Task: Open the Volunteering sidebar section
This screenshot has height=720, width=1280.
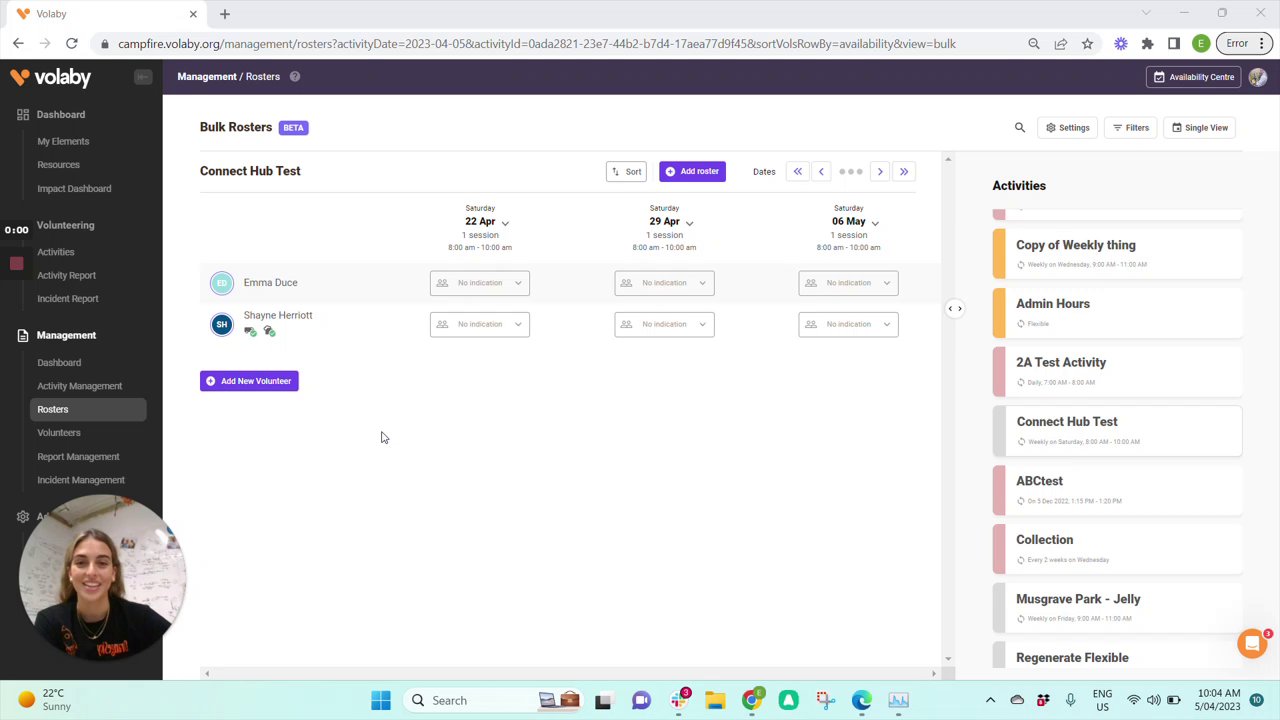Action: pyautogui.click(x=65, y=225)
